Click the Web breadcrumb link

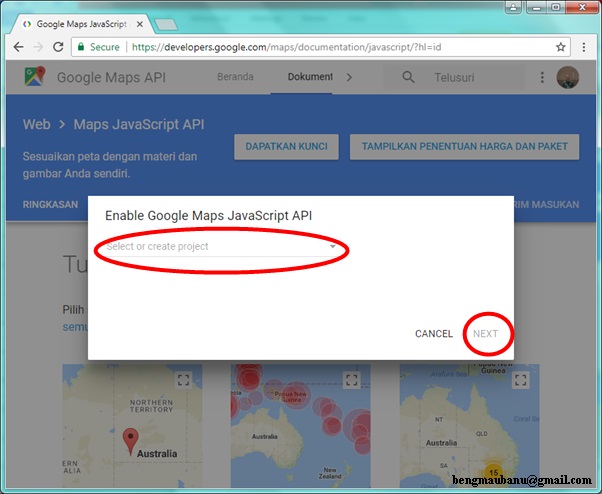[36, 124]
